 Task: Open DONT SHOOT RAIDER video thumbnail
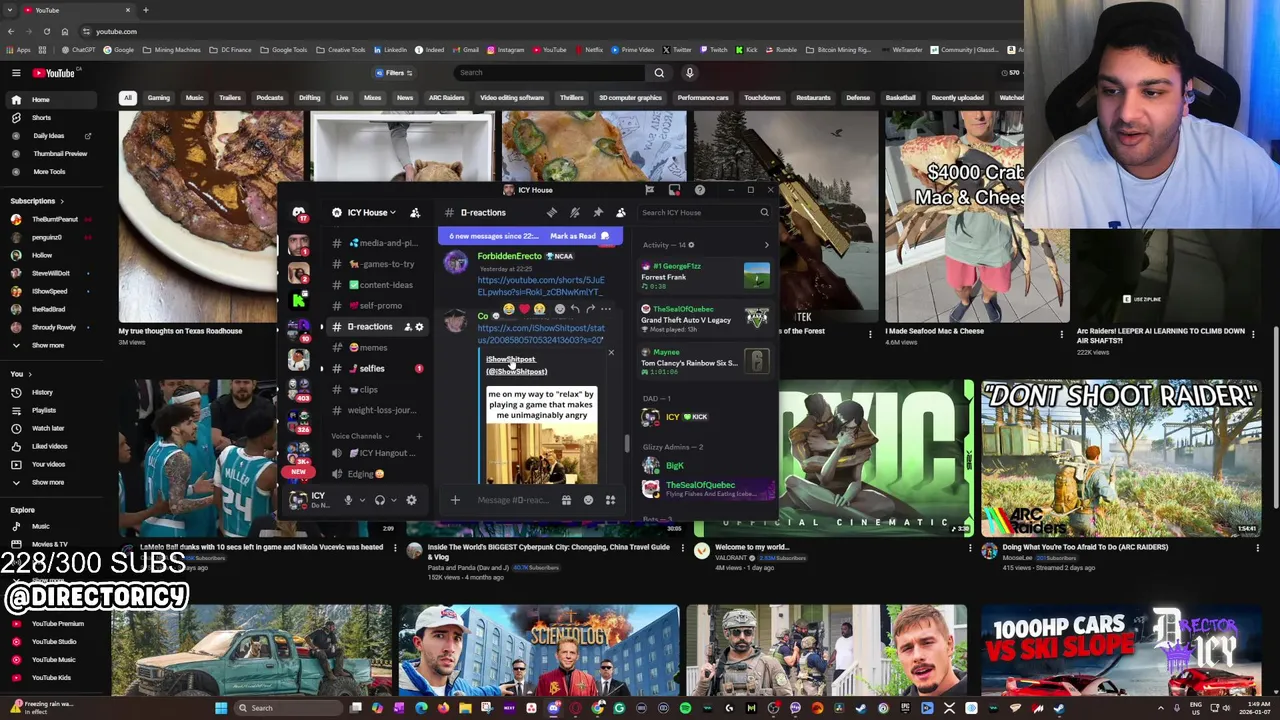pyautogui.click(x=1120, y=457)
